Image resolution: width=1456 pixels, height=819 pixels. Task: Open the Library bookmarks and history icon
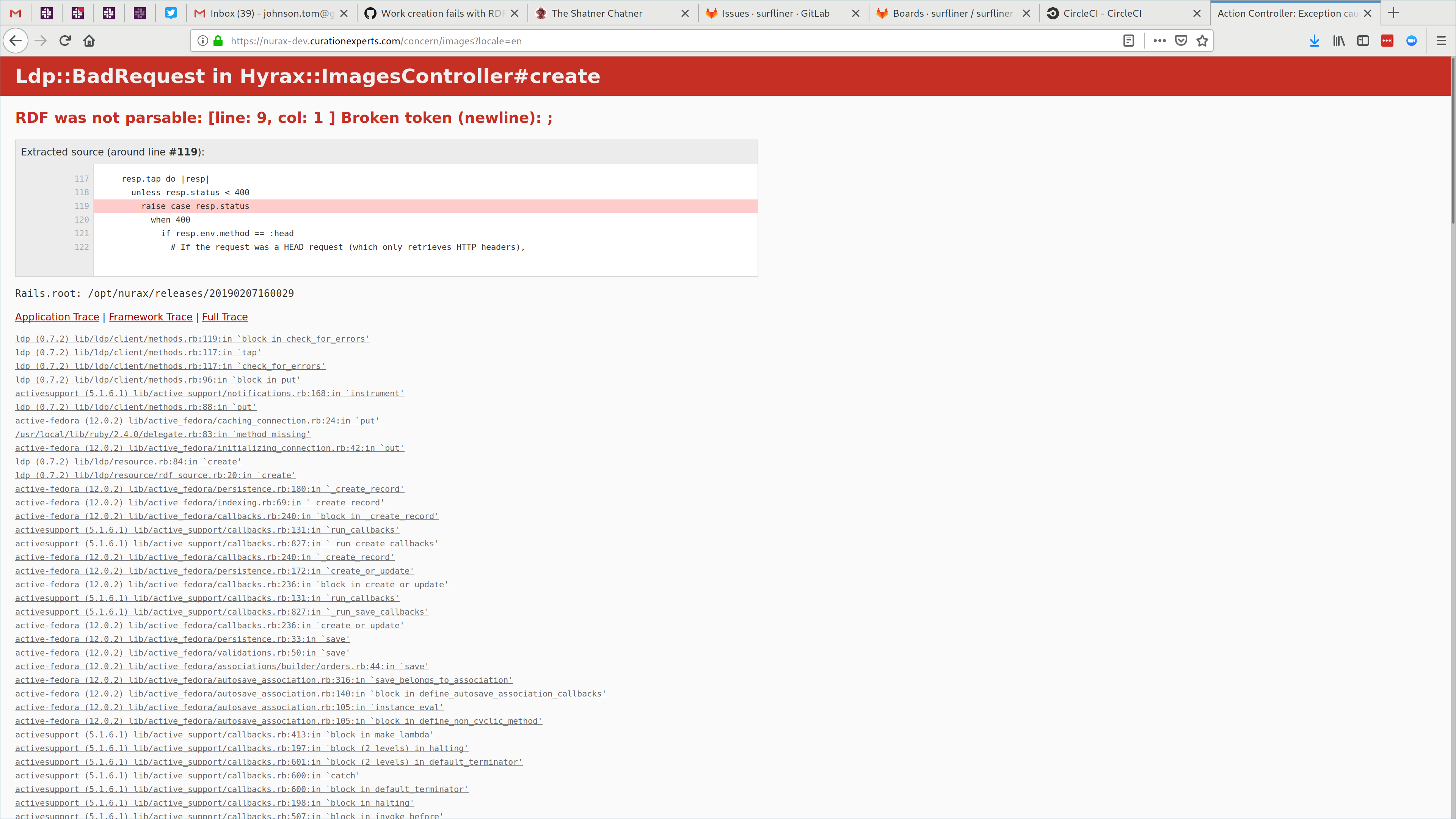coord(1339,41)
